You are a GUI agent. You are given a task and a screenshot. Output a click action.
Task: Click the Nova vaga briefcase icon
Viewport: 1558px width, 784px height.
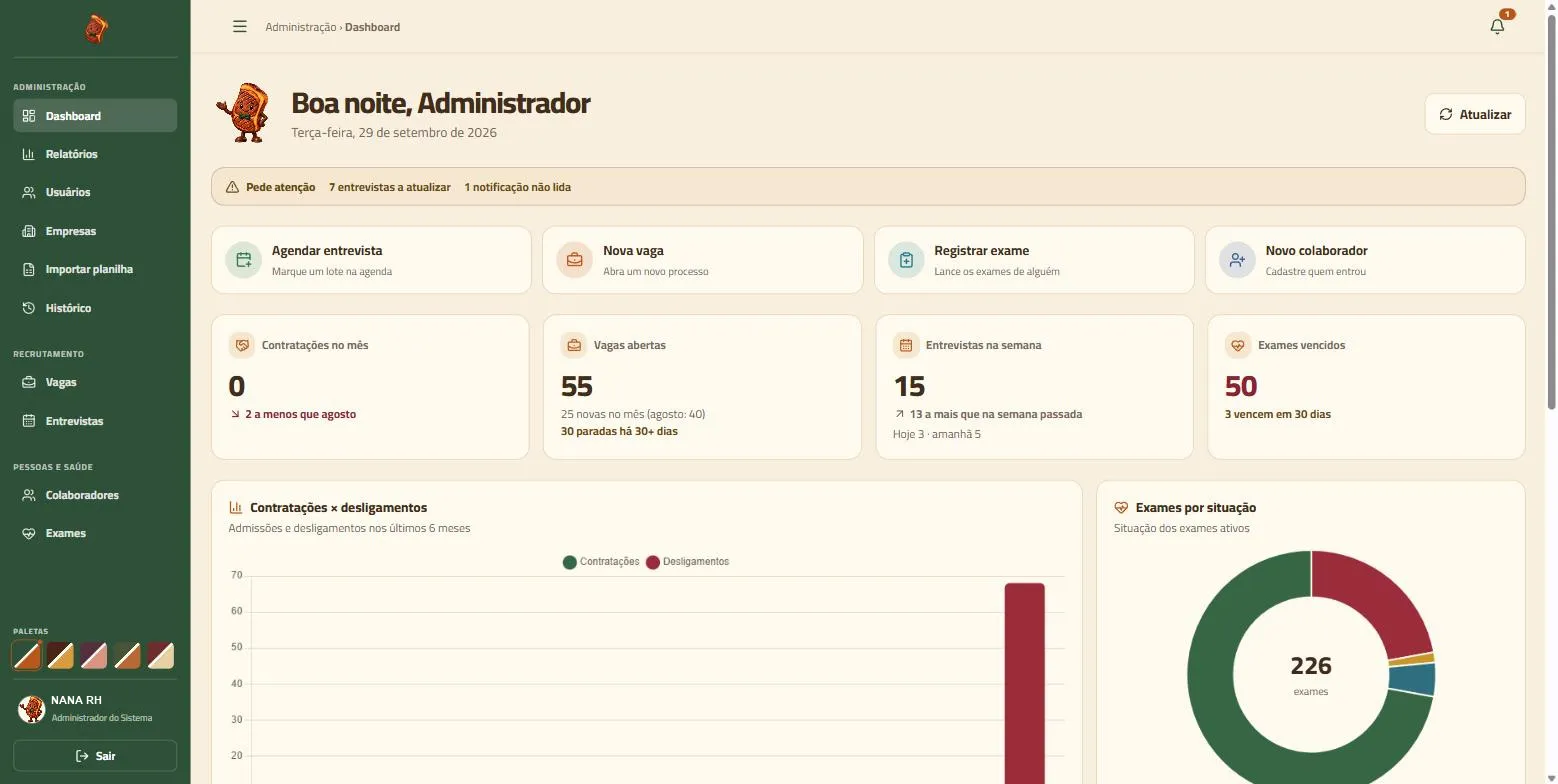pyautogui.click(x=575, y=260)
